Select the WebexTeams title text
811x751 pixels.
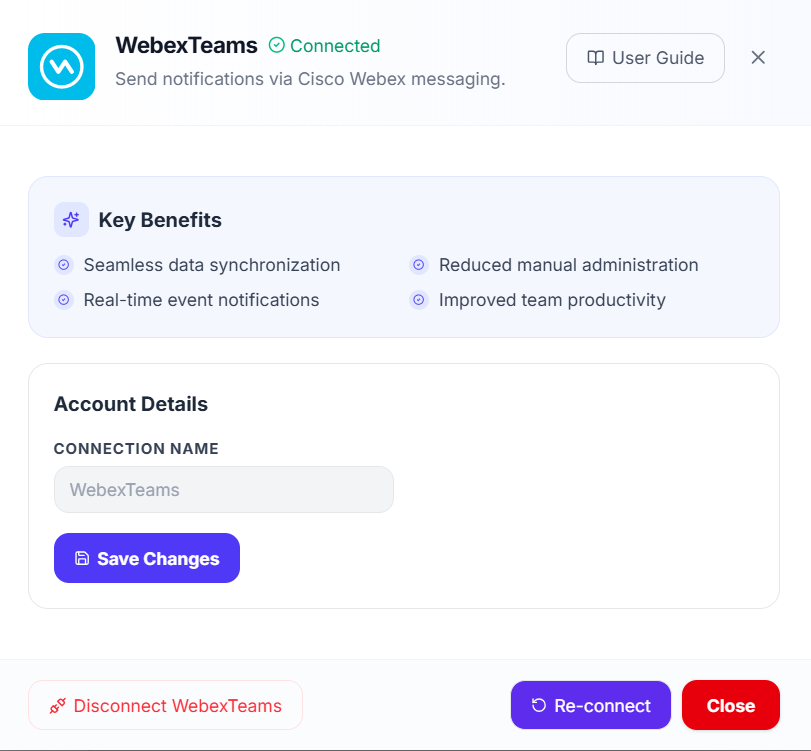pos(186,46)
